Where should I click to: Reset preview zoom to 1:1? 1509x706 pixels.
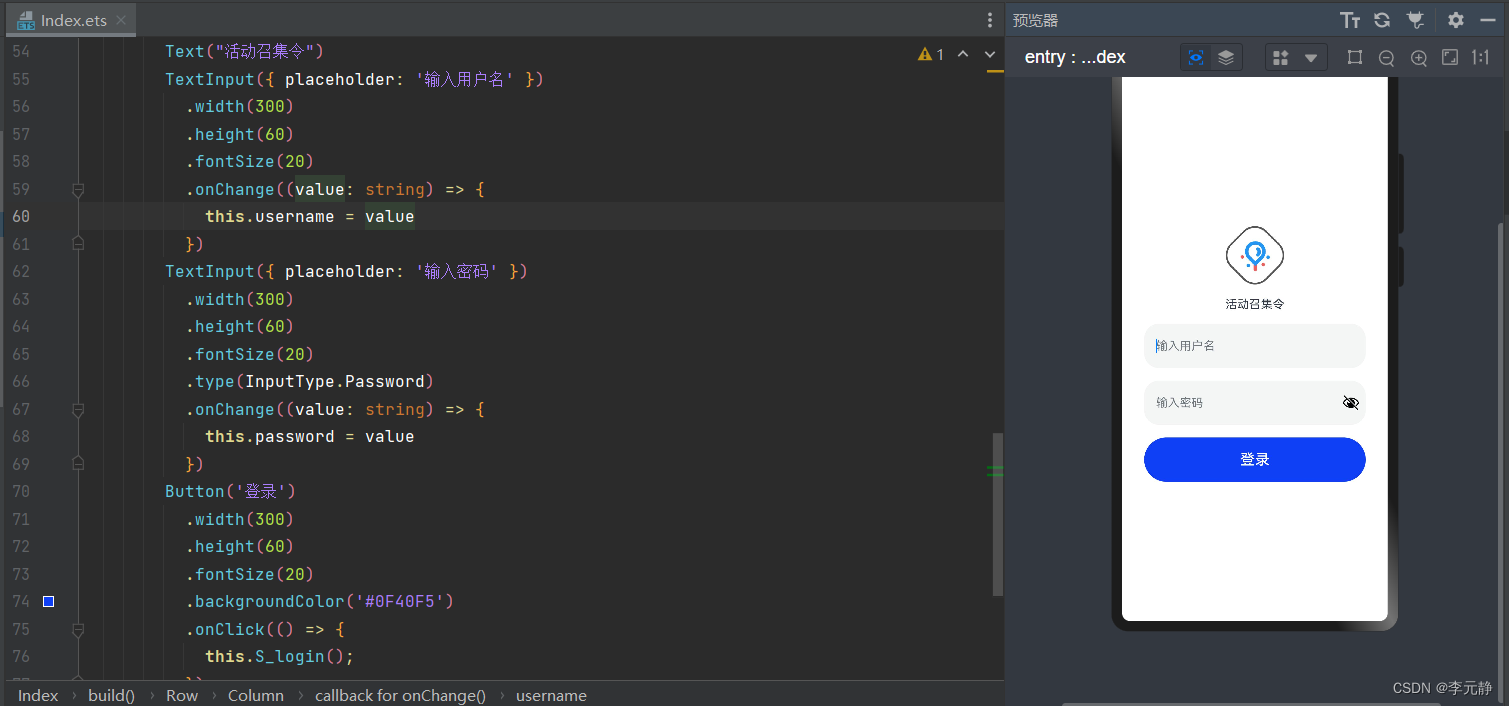click(1481, 57)
